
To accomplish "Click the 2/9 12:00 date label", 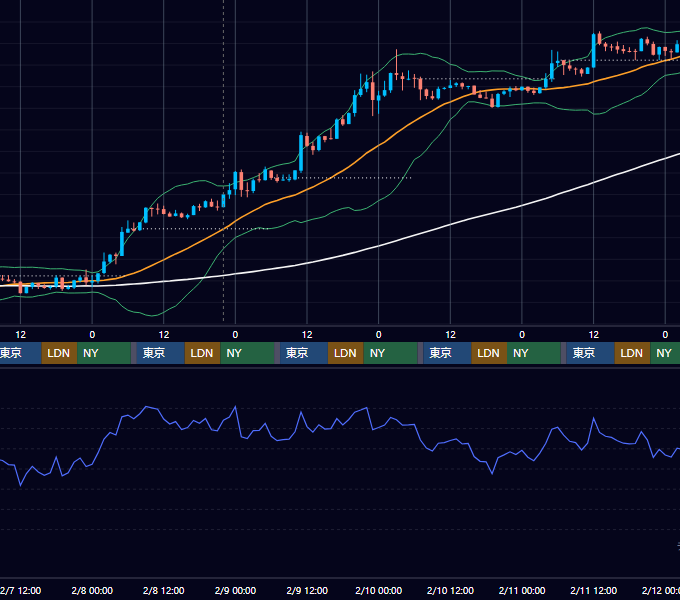I will click(x=307, y=590).
